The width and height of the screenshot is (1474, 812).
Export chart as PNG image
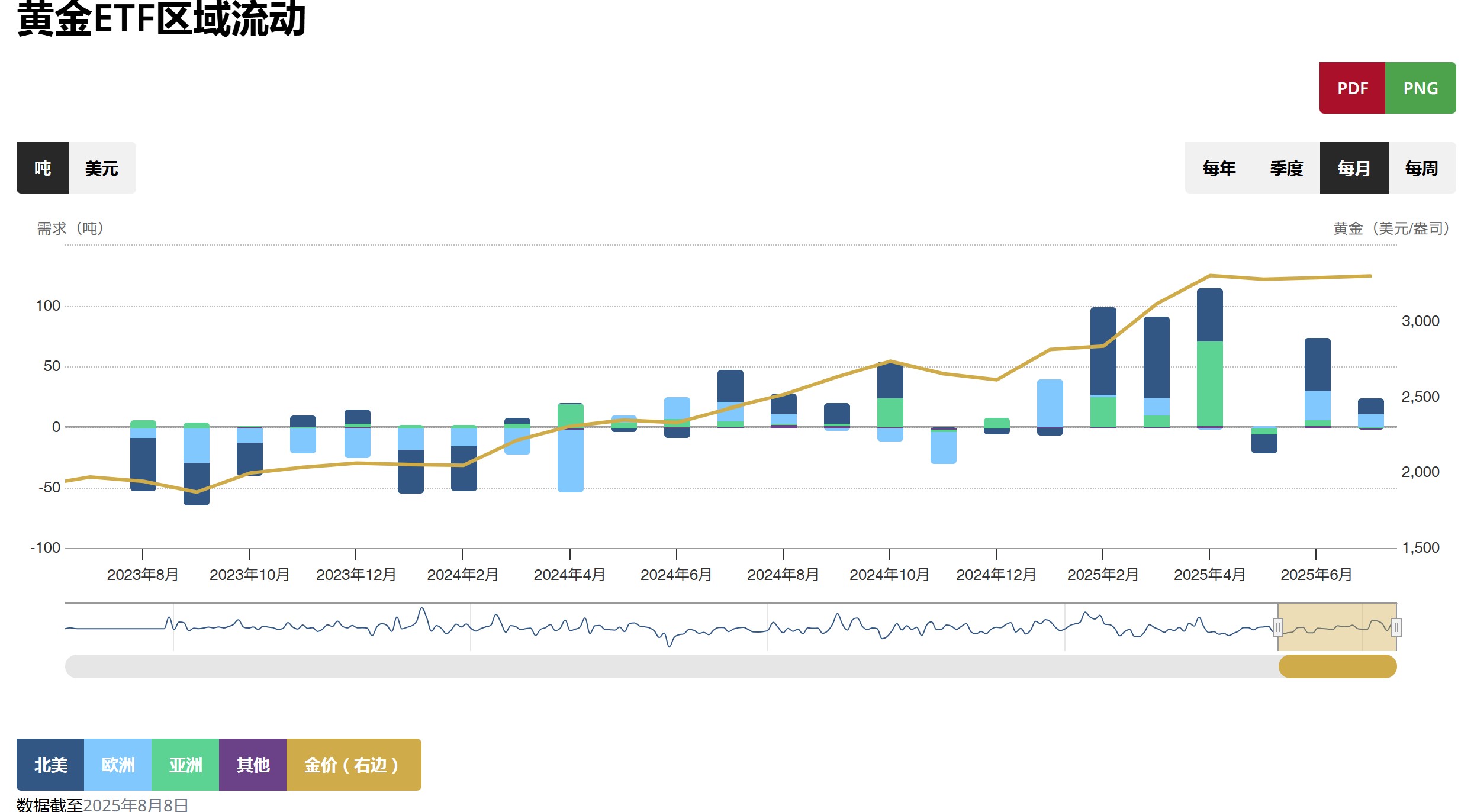pyautogui.click(x=1420, y=88)
